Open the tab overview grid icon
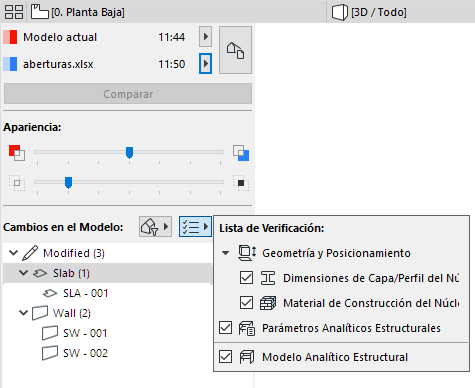The width and height of the screenshot is (475, 388). point(14,12)
